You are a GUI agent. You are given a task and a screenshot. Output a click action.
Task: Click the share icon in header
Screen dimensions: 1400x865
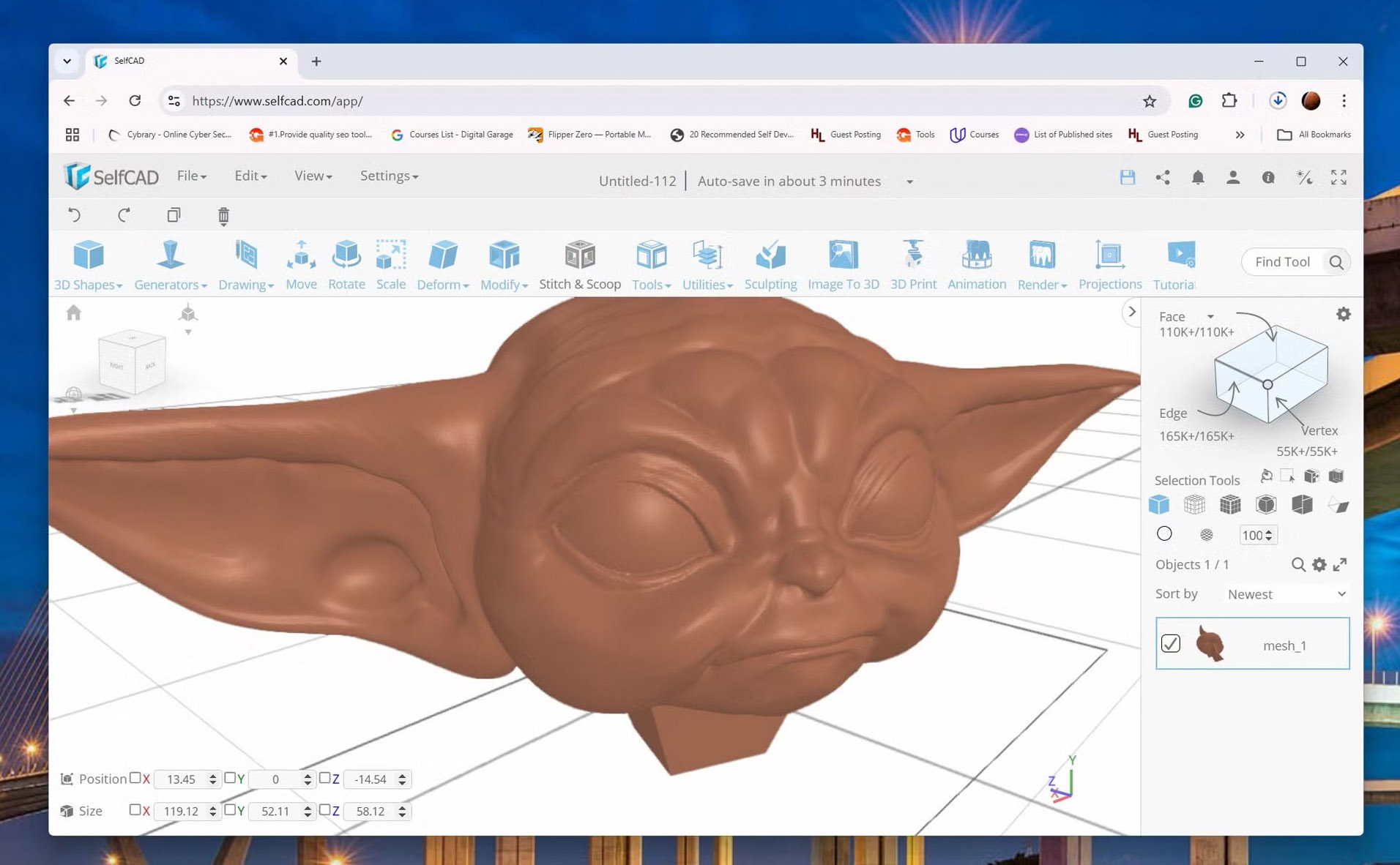[1163, 177]
